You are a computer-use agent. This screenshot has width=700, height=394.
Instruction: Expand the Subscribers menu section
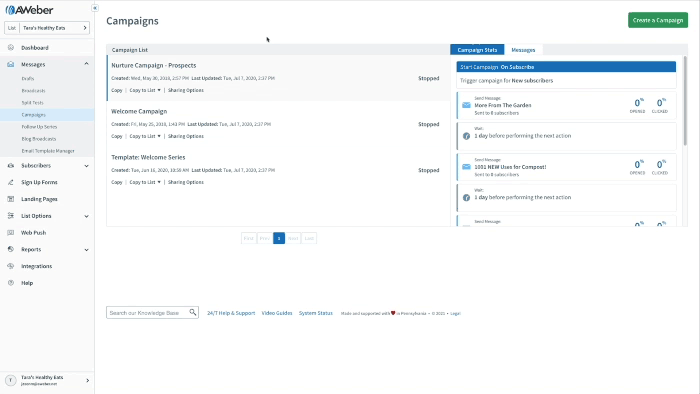(x=86, y=166)
